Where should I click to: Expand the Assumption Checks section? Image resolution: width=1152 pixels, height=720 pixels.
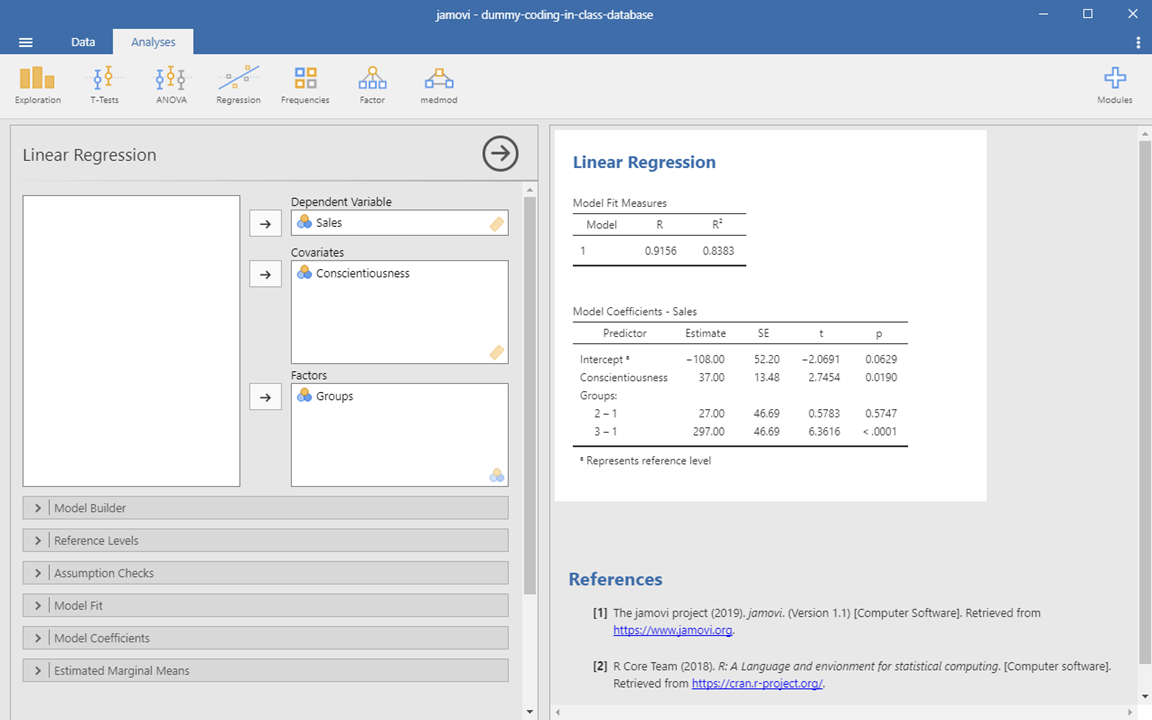click(265, 573)
